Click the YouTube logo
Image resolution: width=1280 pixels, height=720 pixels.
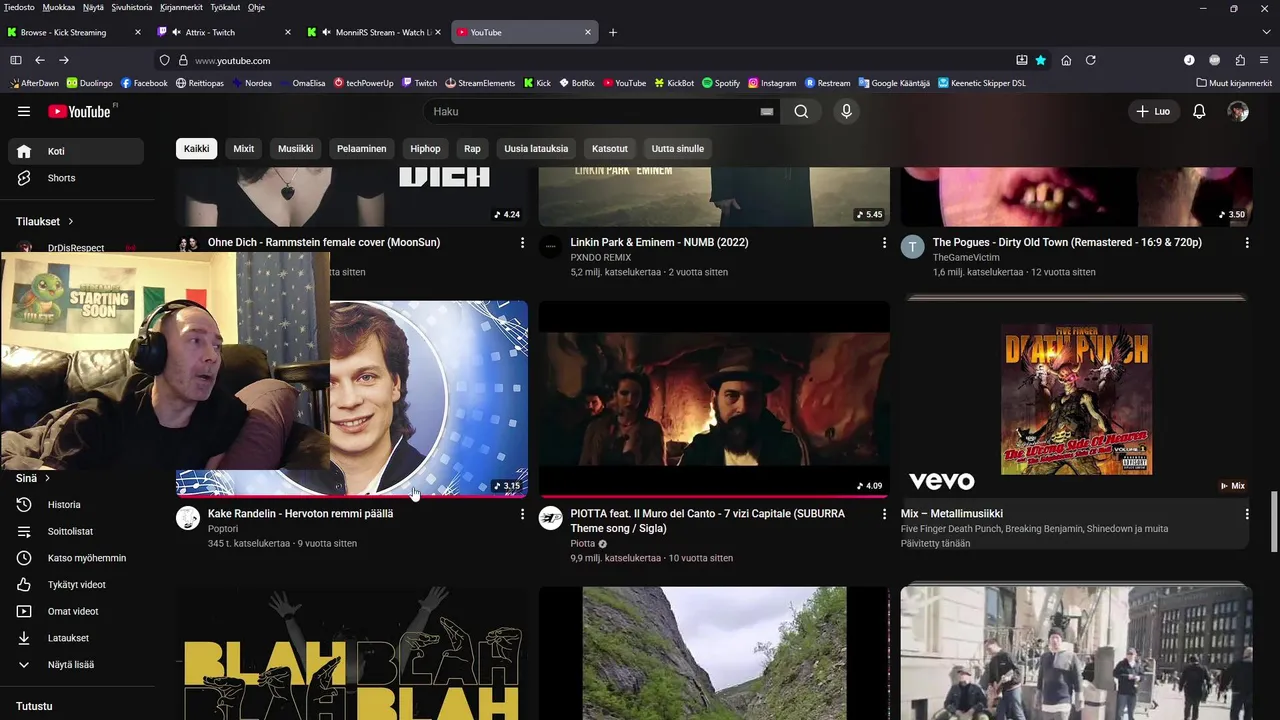click(x=80, y=111)
